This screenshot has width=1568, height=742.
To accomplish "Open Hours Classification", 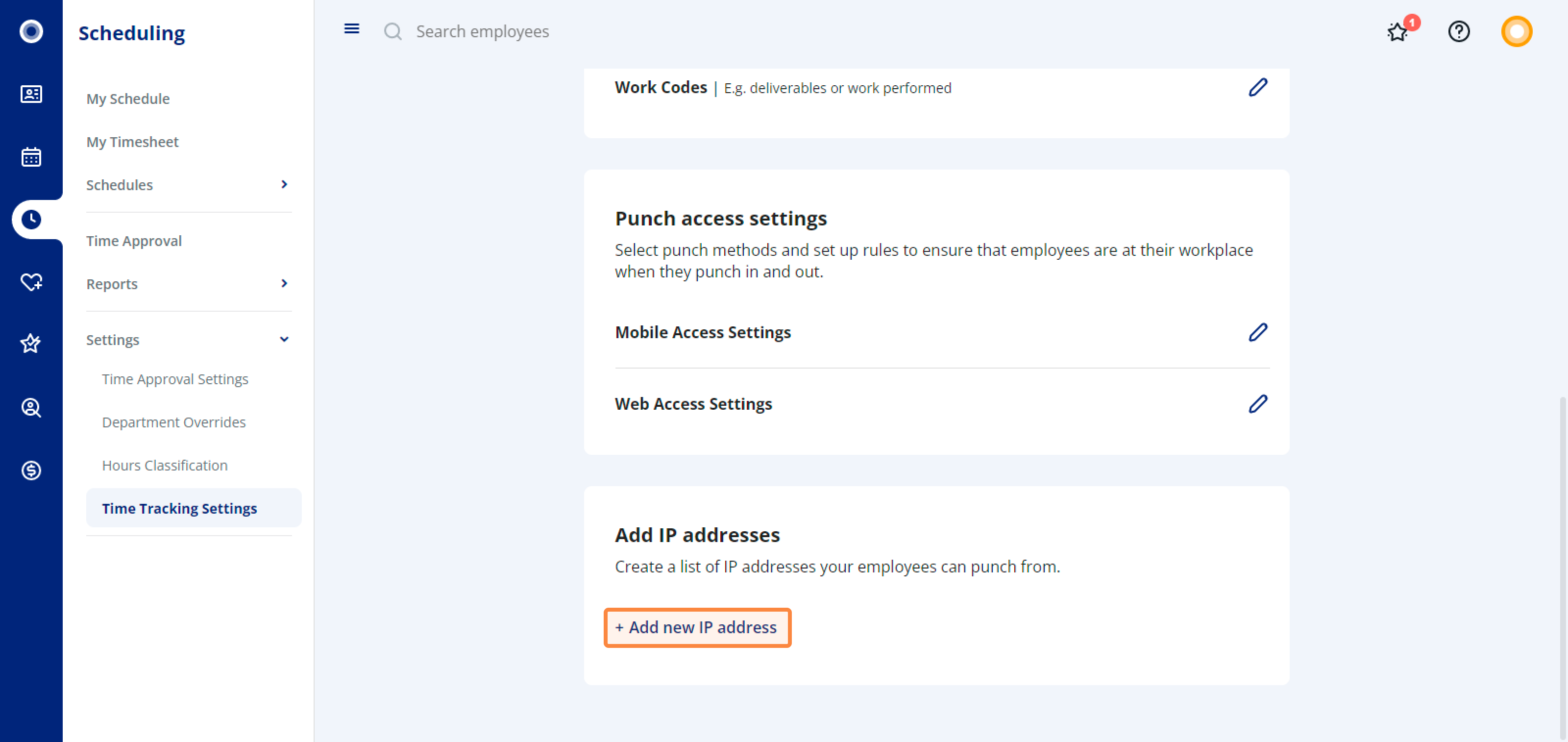I will tap(165, 466).
